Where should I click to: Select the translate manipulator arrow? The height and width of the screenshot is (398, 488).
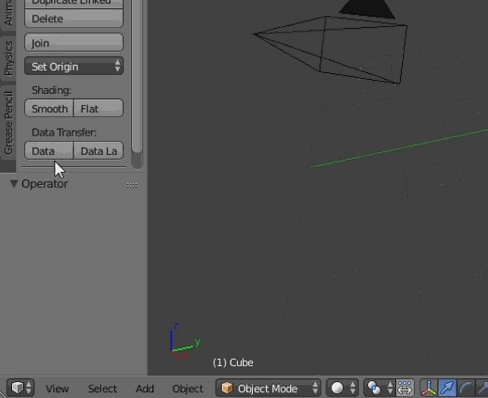(x=447, y=388)
